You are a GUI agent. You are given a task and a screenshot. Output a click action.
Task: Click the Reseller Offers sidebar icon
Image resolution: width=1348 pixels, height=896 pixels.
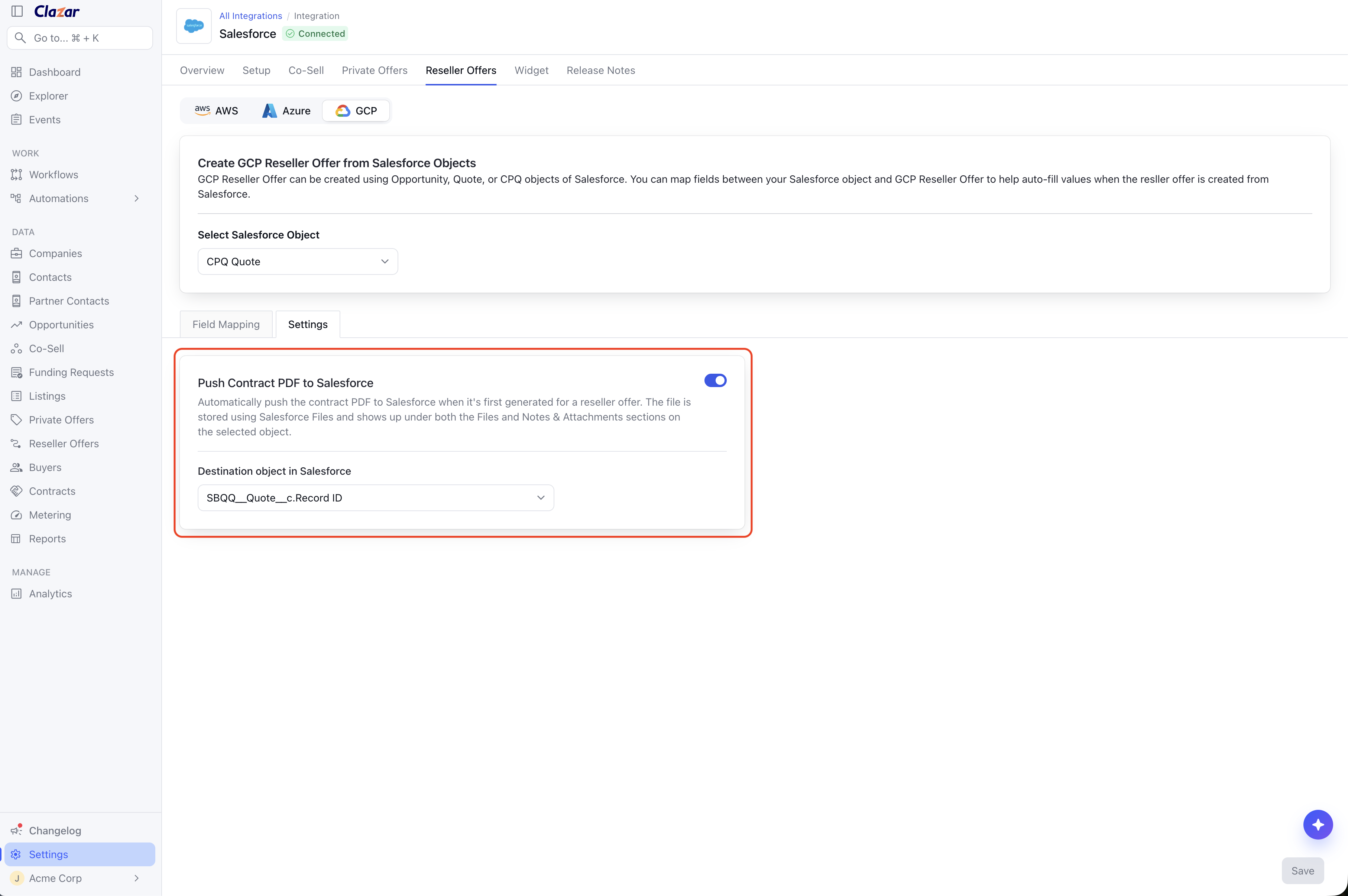pyautogui.click(x=17, y=444)
